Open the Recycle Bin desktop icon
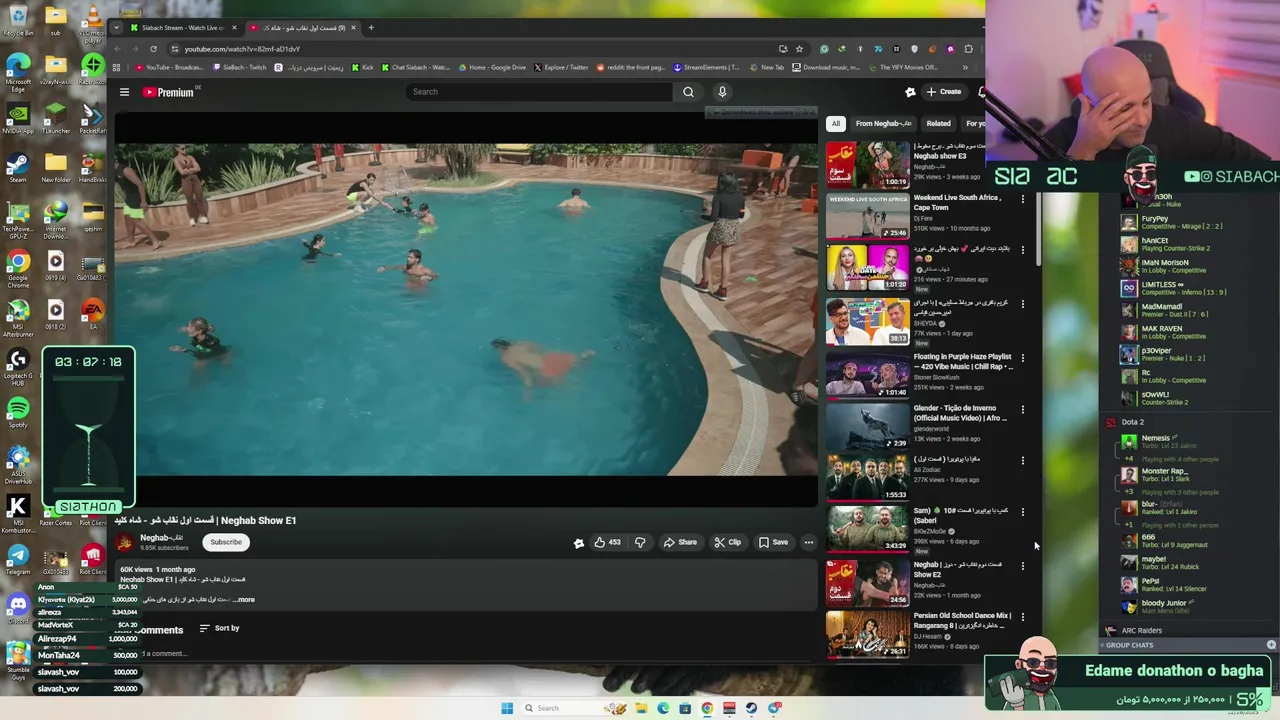Viewport: 1280px width, 720px height. click(18, 19)
